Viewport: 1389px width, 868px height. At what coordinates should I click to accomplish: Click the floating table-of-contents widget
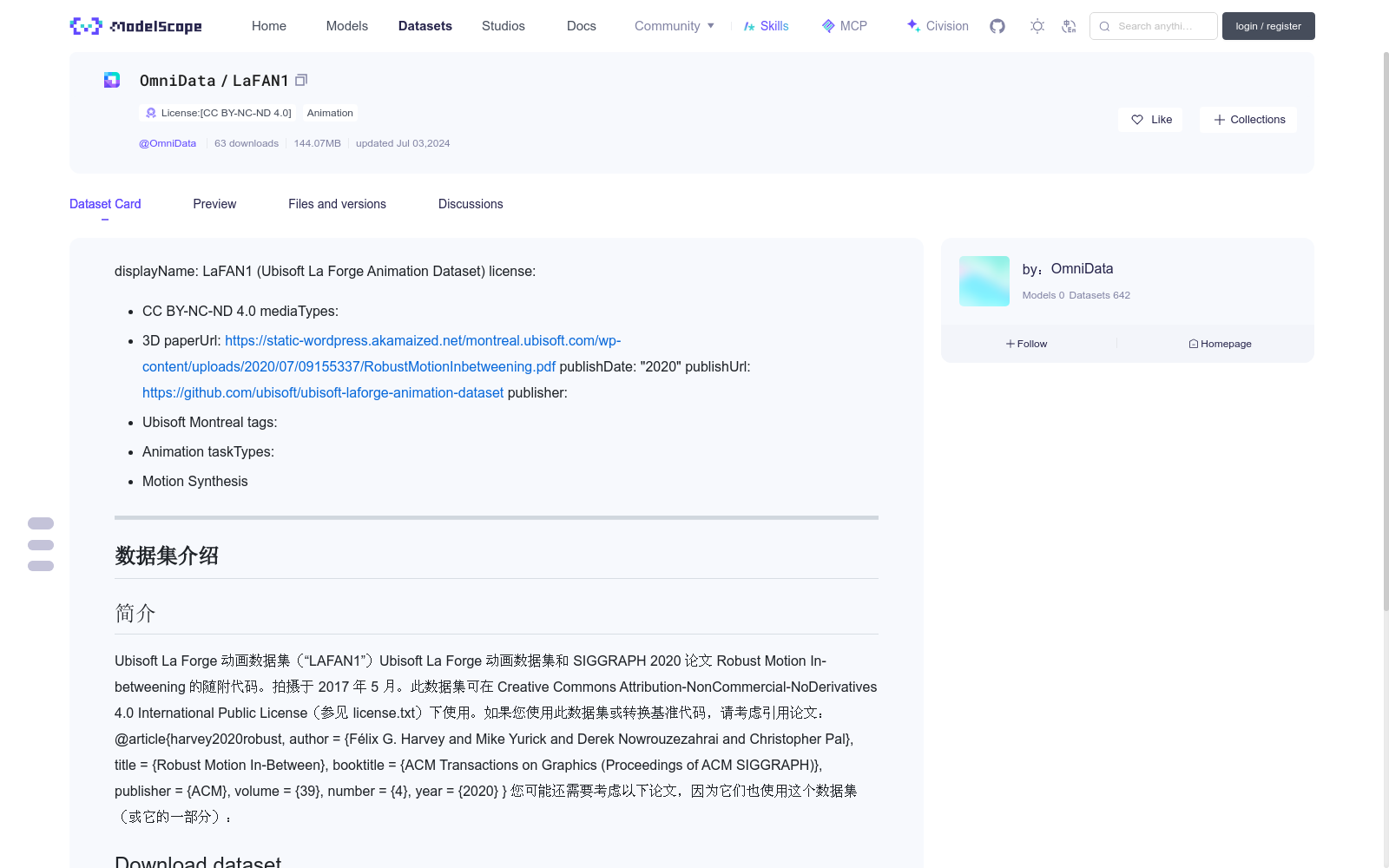[x=41, y=544]
